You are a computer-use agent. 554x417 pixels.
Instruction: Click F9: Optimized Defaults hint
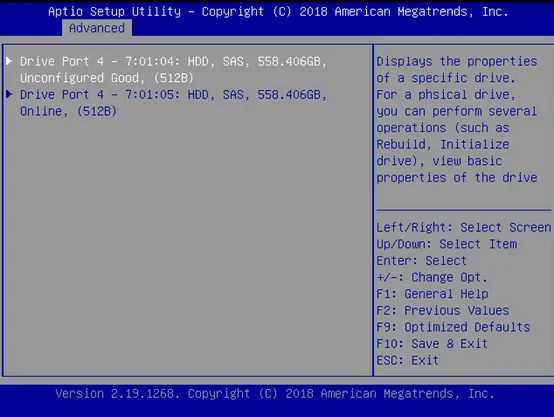pyautogui.click(x=453, y=327)
